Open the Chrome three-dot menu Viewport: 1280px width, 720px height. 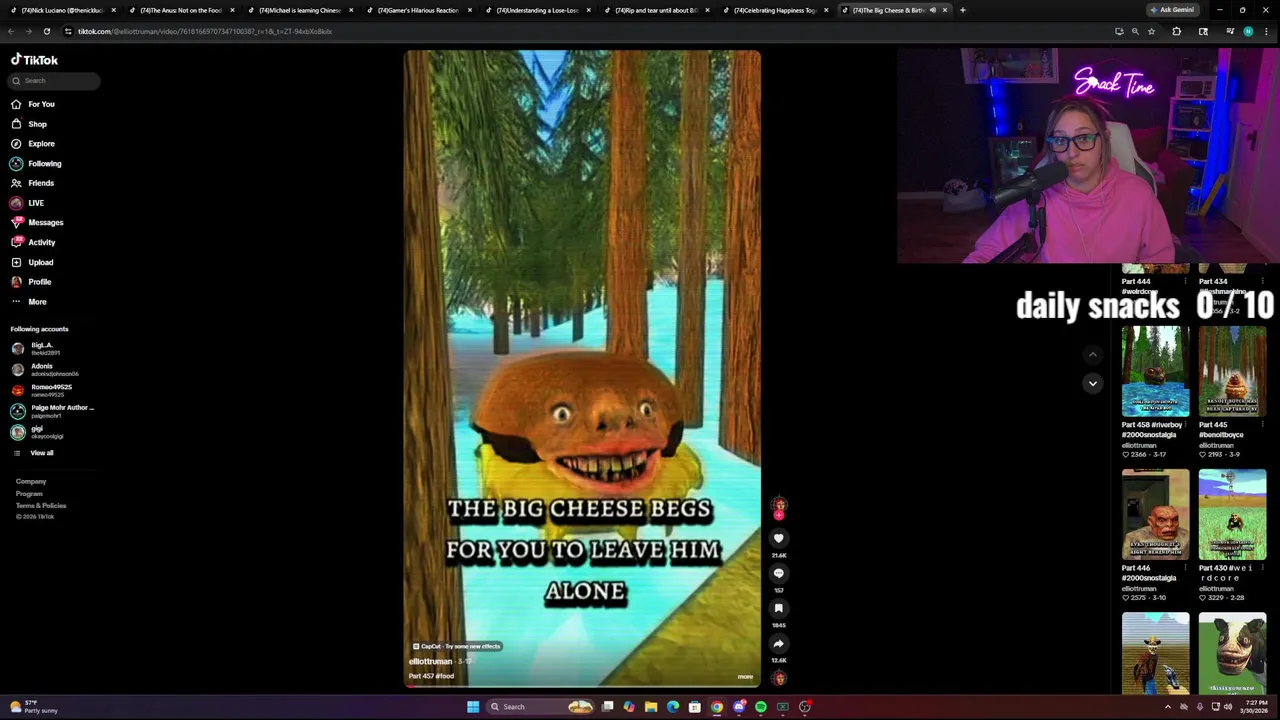click(1268, 31)
